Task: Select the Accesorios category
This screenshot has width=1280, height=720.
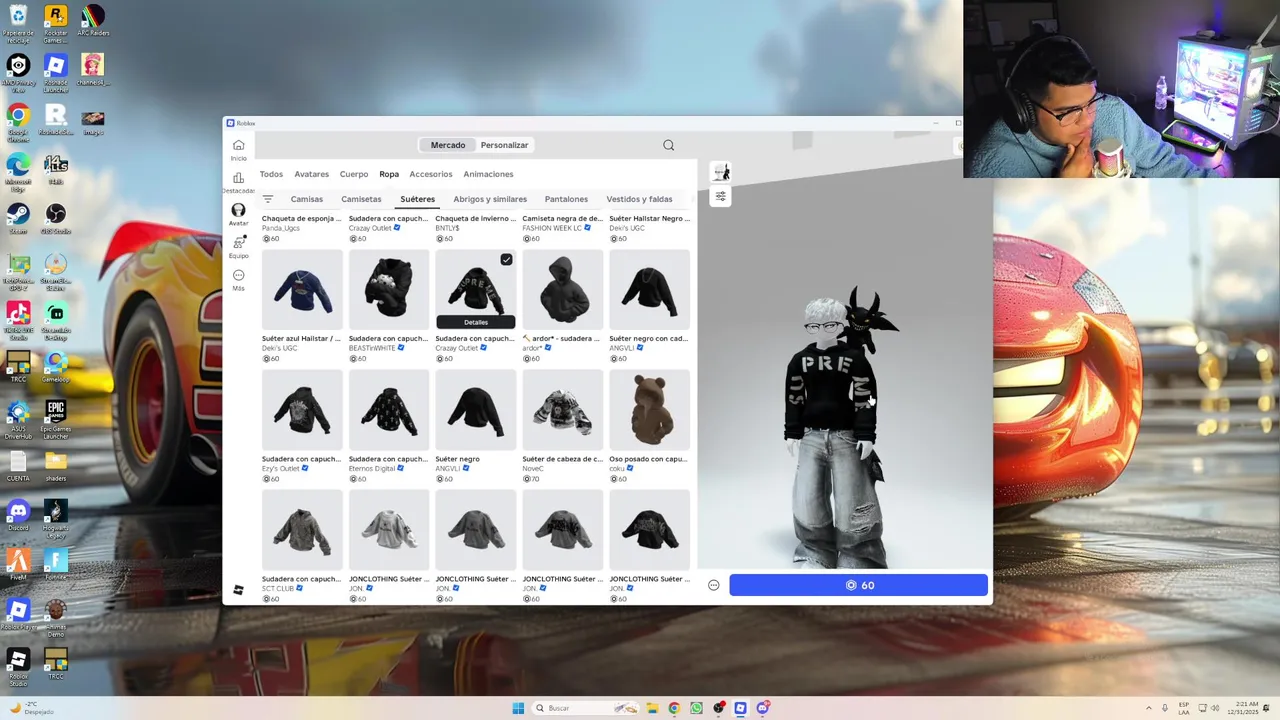Action: coord(431,174)
